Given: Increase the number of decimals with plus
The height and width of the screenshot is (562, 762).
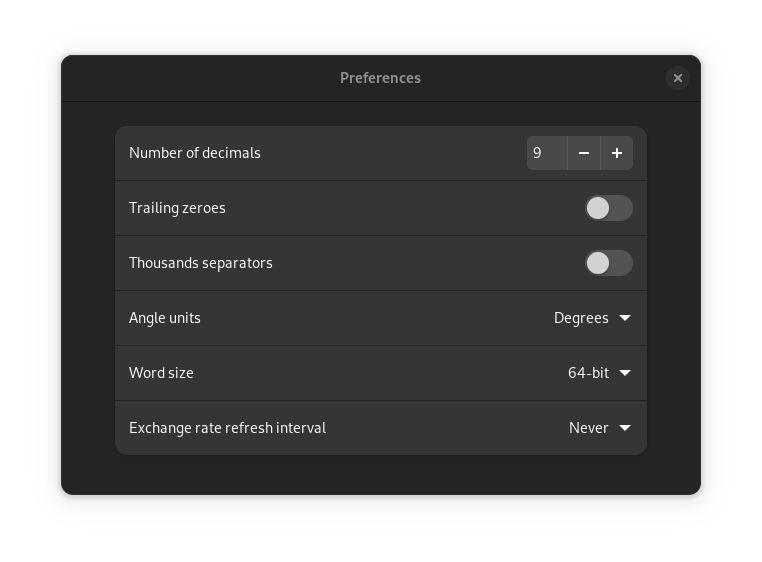Looking at the screenshot, I should [x=617, y=153].
